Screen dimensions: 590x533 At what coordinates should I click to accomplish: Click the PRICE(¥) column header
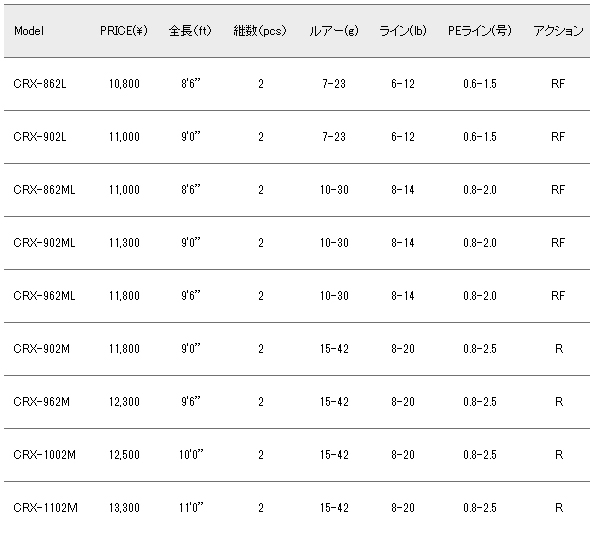point(124,31)
